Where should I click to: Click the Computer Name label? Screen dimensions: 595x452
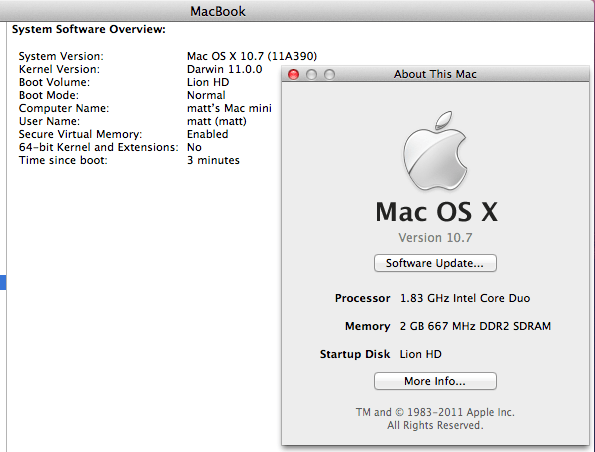pos(64,108)
